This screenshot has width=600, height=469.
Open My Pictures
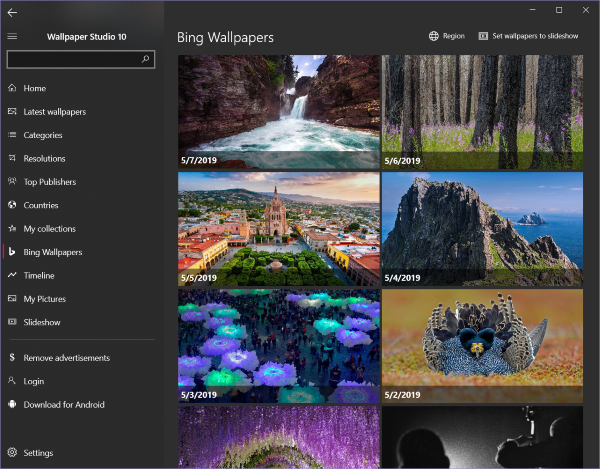[x=45, y=299]
